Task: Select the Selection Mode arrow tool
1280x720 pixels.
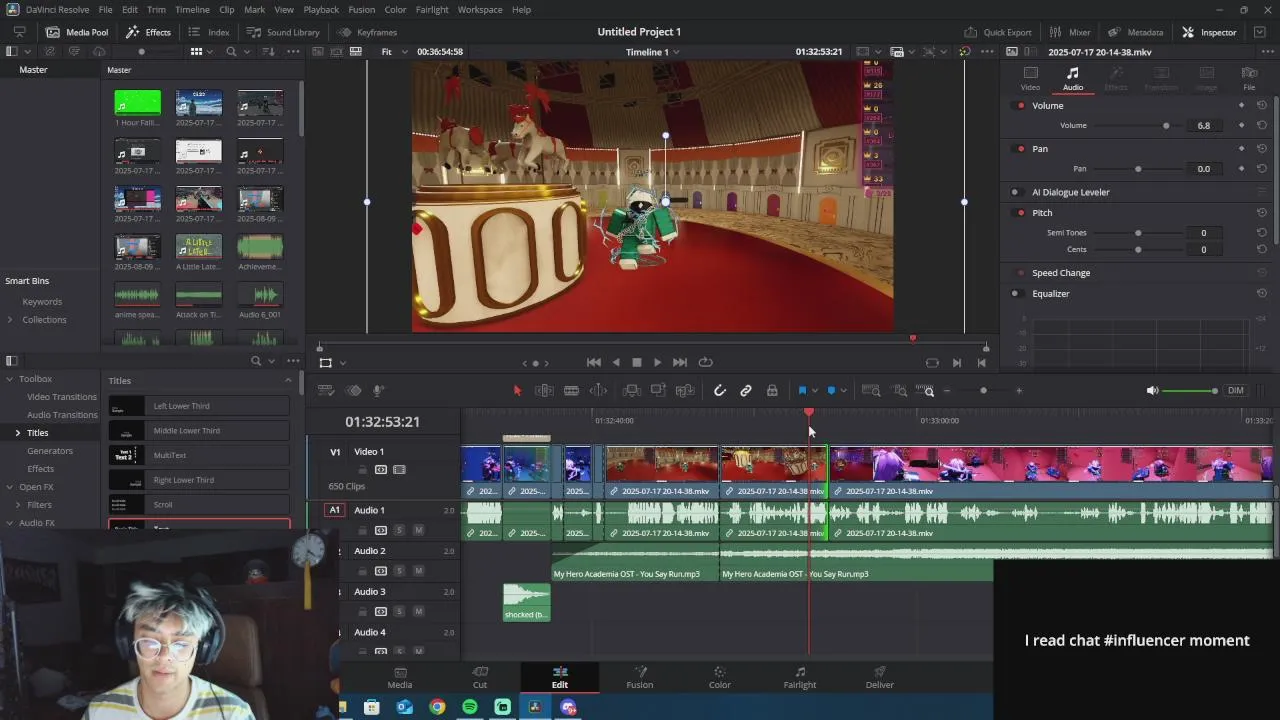Action: 517,391
